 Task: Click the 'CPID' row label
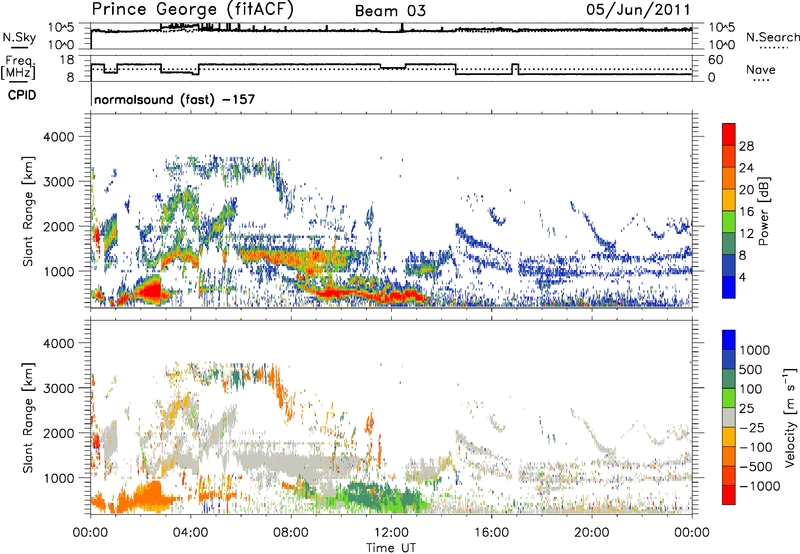pyautogui.click(x=22, y=95)
